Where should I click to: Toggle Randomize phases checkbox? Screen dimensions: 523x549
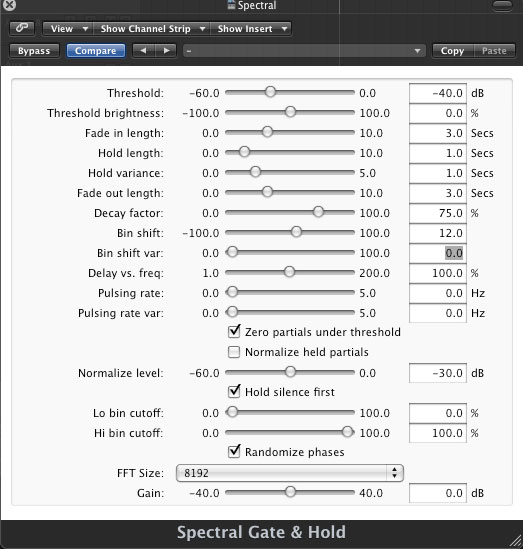point(234,452)
